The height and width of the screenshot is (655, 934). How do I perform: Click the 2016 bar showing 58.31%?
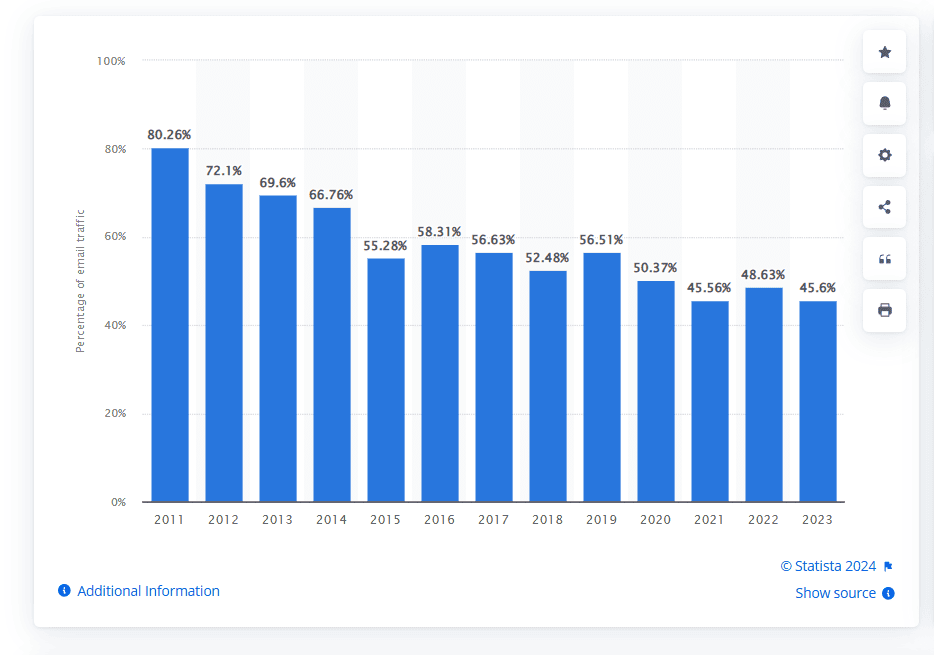[x=439, y=373]
